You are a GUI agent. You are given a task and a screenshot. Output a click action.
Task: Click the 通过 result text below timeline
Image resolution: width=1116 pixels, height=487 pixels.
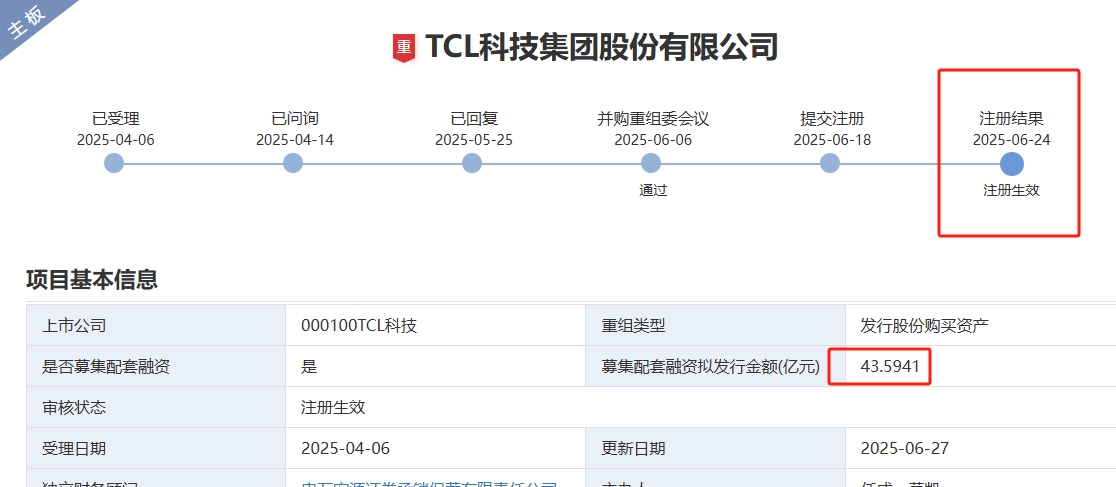pyautogui.click(x=653, y=190)
